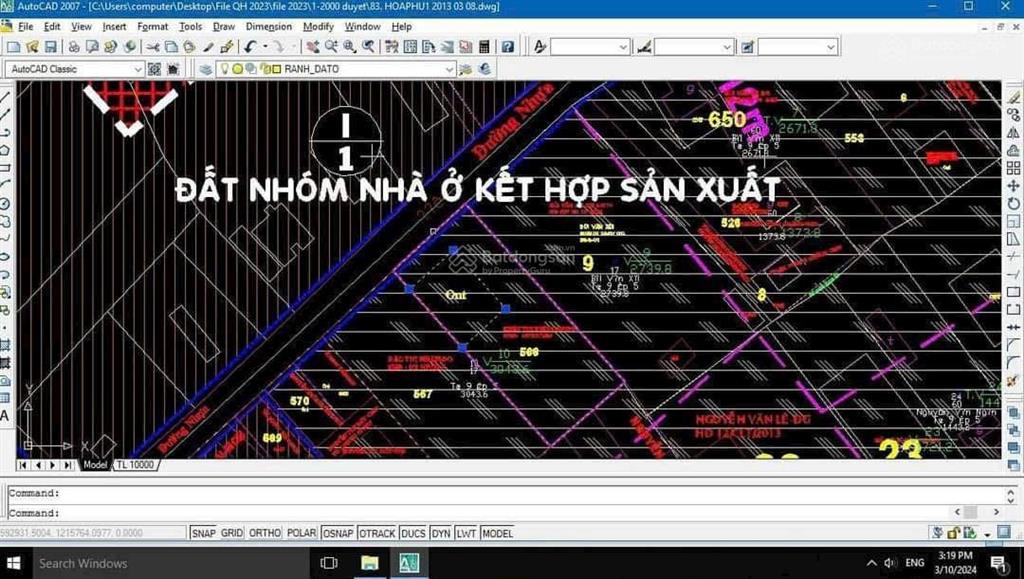
Task: Undo the last action with the arrow icon
Action: coord(251,47)
